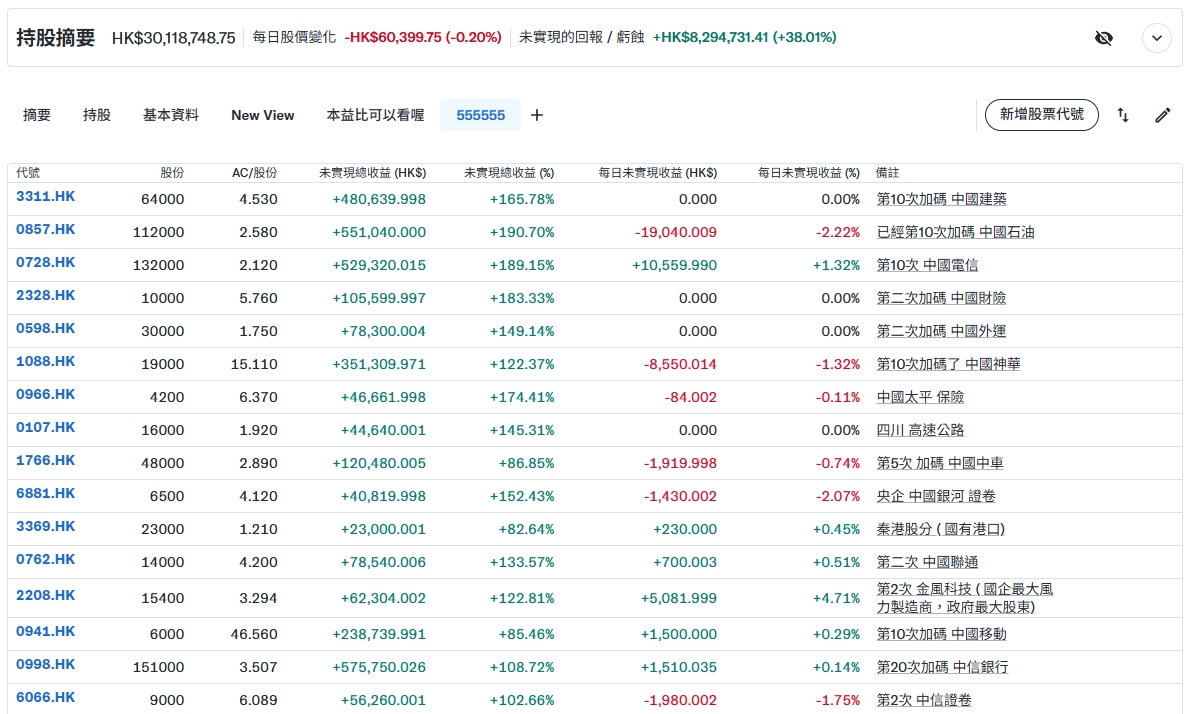The image size is (1196, 714).
Task: Edit the note 第10次加碼了 中國神華
Action: click(x=948, y=364)
